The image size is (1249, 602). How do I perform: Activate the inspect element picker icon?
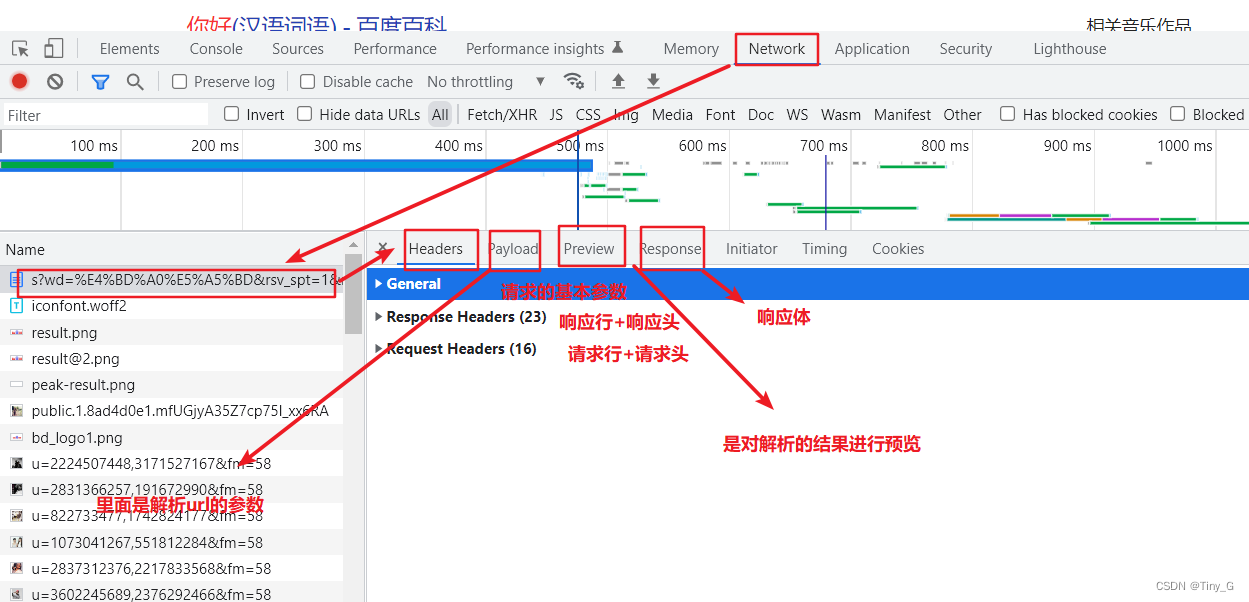click(20, 49)
